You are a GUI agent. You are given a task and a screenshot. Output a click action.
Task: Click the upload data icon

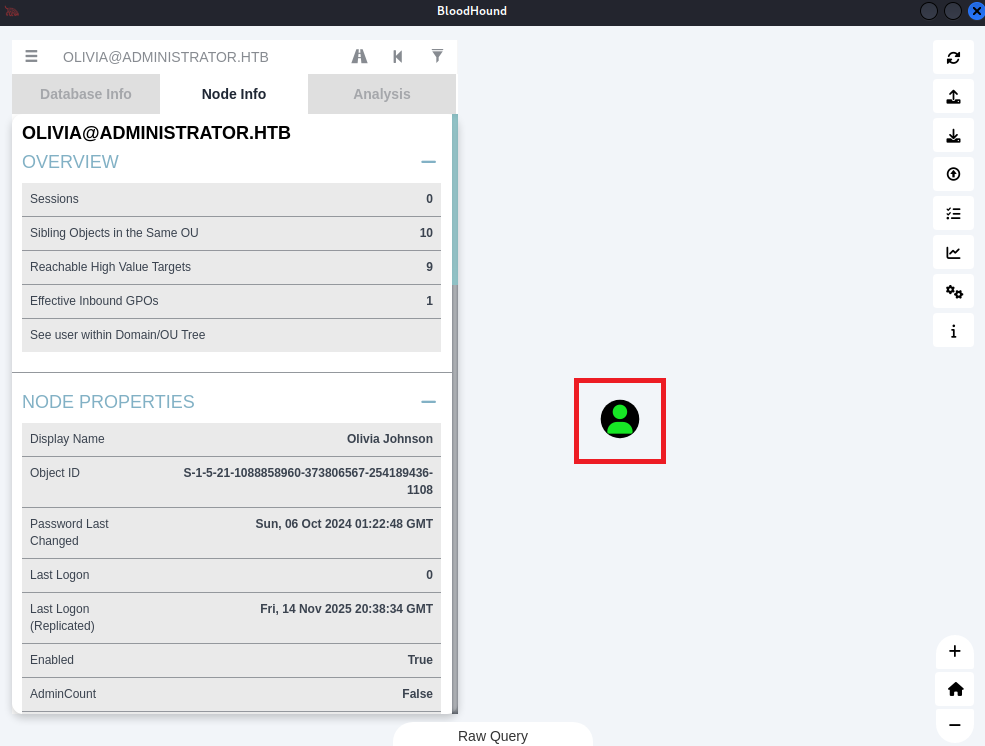953,174
